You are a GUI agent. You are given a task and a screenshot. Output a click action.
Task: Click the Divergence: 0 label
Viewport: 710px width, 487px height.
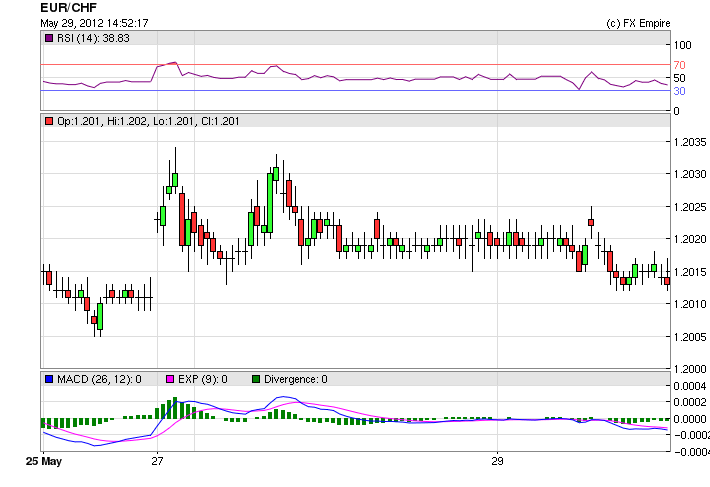pos(296,379)
